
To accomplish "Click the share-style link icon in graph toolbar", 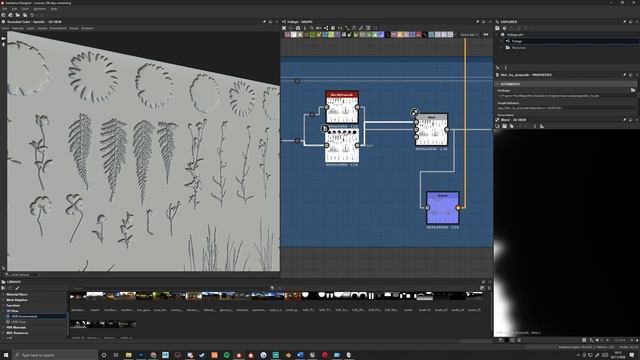I will (326, 28).
